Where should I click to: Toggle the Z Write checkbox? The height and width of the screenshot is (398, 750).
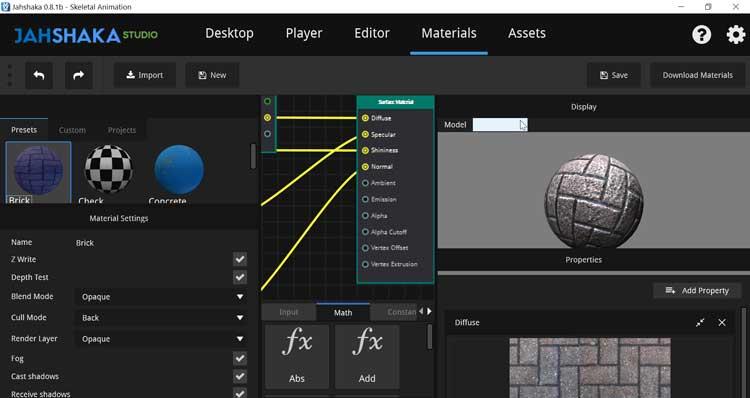click(240, 259)
